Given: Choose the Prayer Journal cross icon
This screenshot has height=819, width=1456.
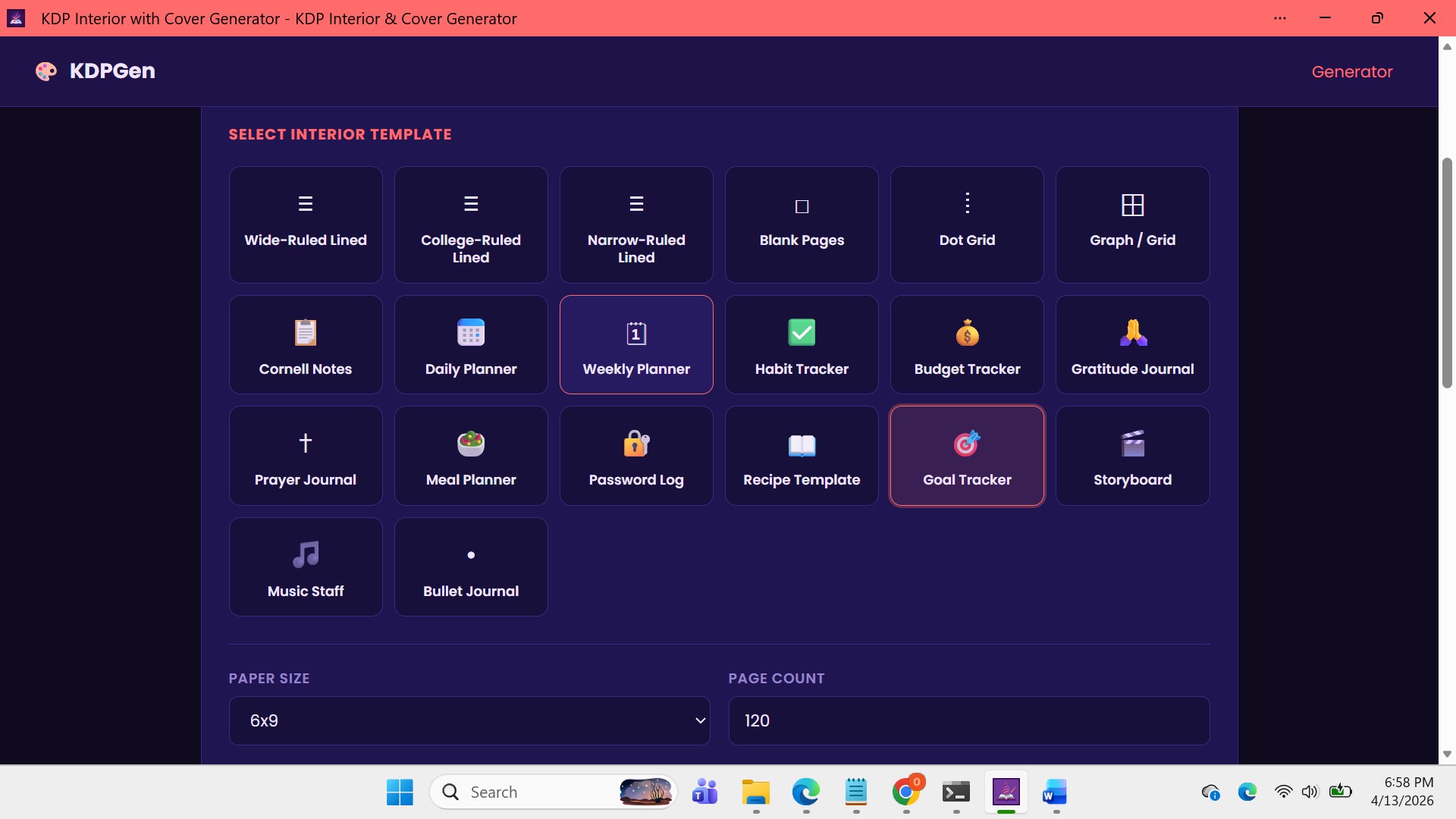Looking at the screenshot, I should [306, 443].
